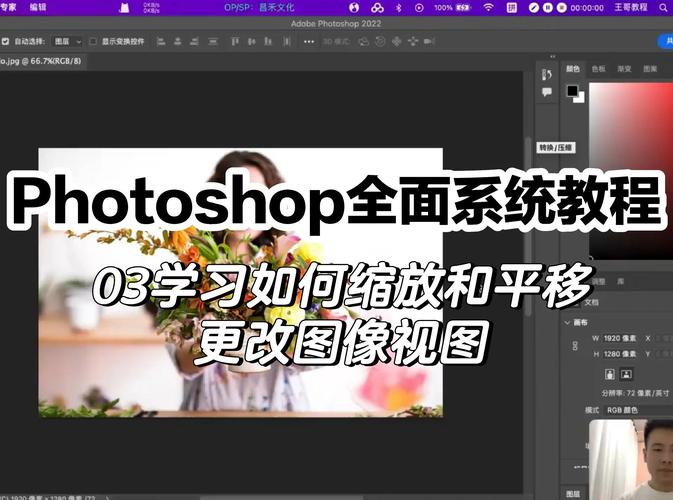This screenshot has width=673, height=500.
Task: Switch to the 渐变 panel tab
Action: (x=624, y=69)
